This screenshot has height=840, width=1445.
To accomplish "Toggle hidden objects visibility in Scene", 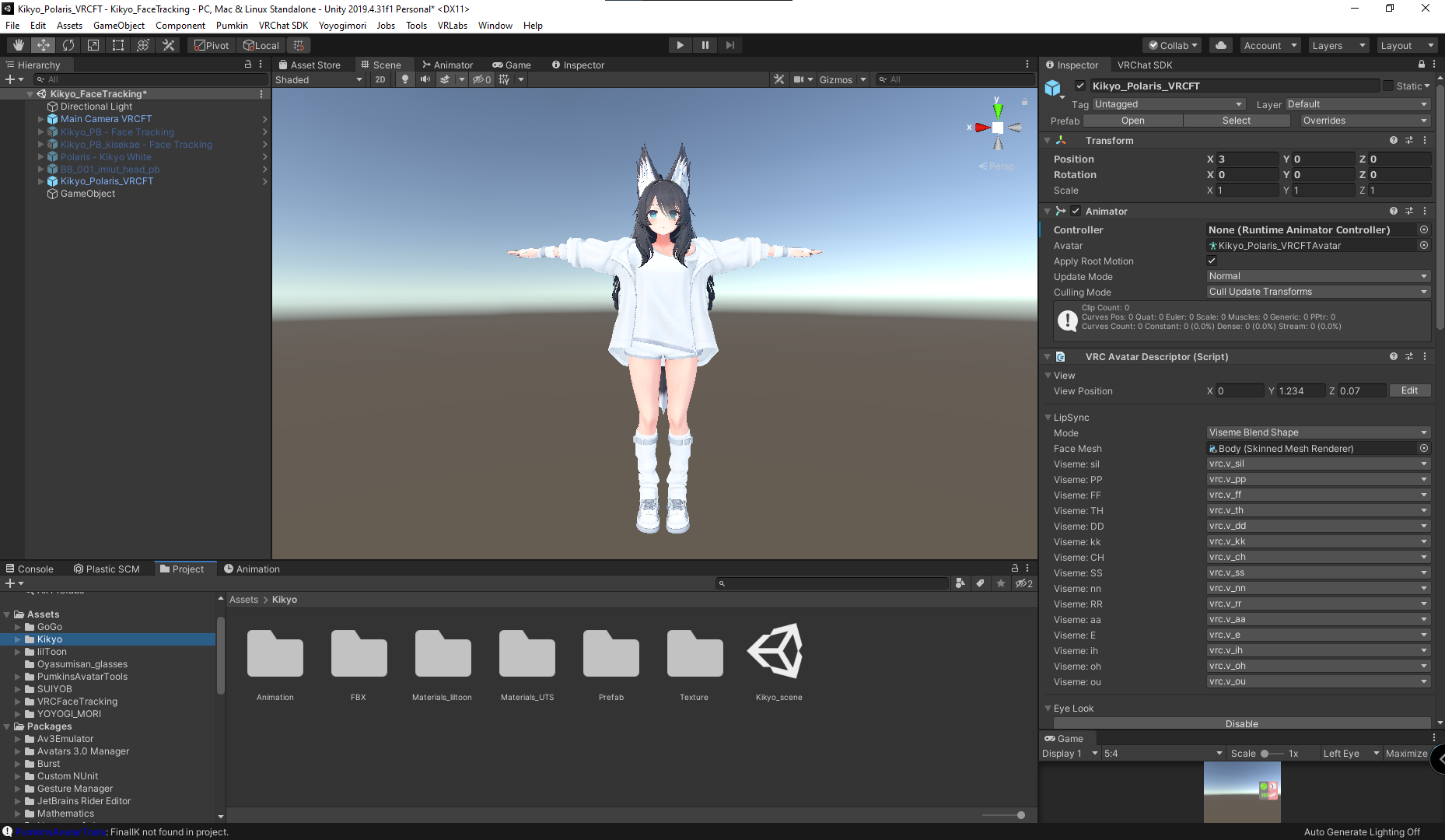I will [x=481, y=79].
